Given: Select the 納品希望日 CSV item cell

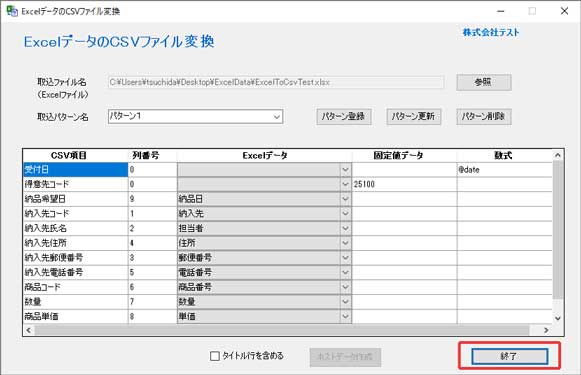Looking at the screenshot, I should pyautogui.click(x=76, y=199).
